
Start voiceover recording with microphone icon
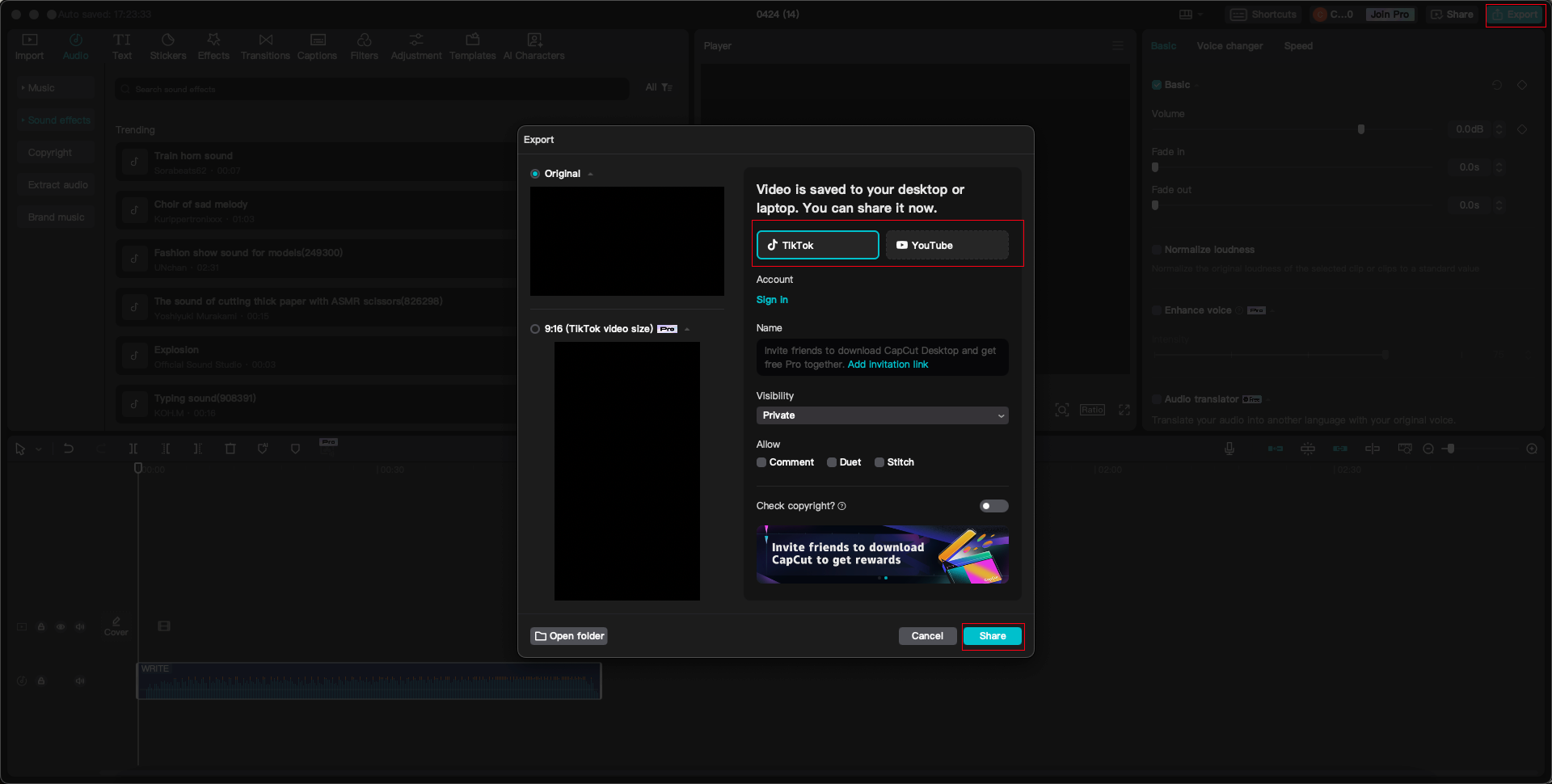[x=1229, y=449]
